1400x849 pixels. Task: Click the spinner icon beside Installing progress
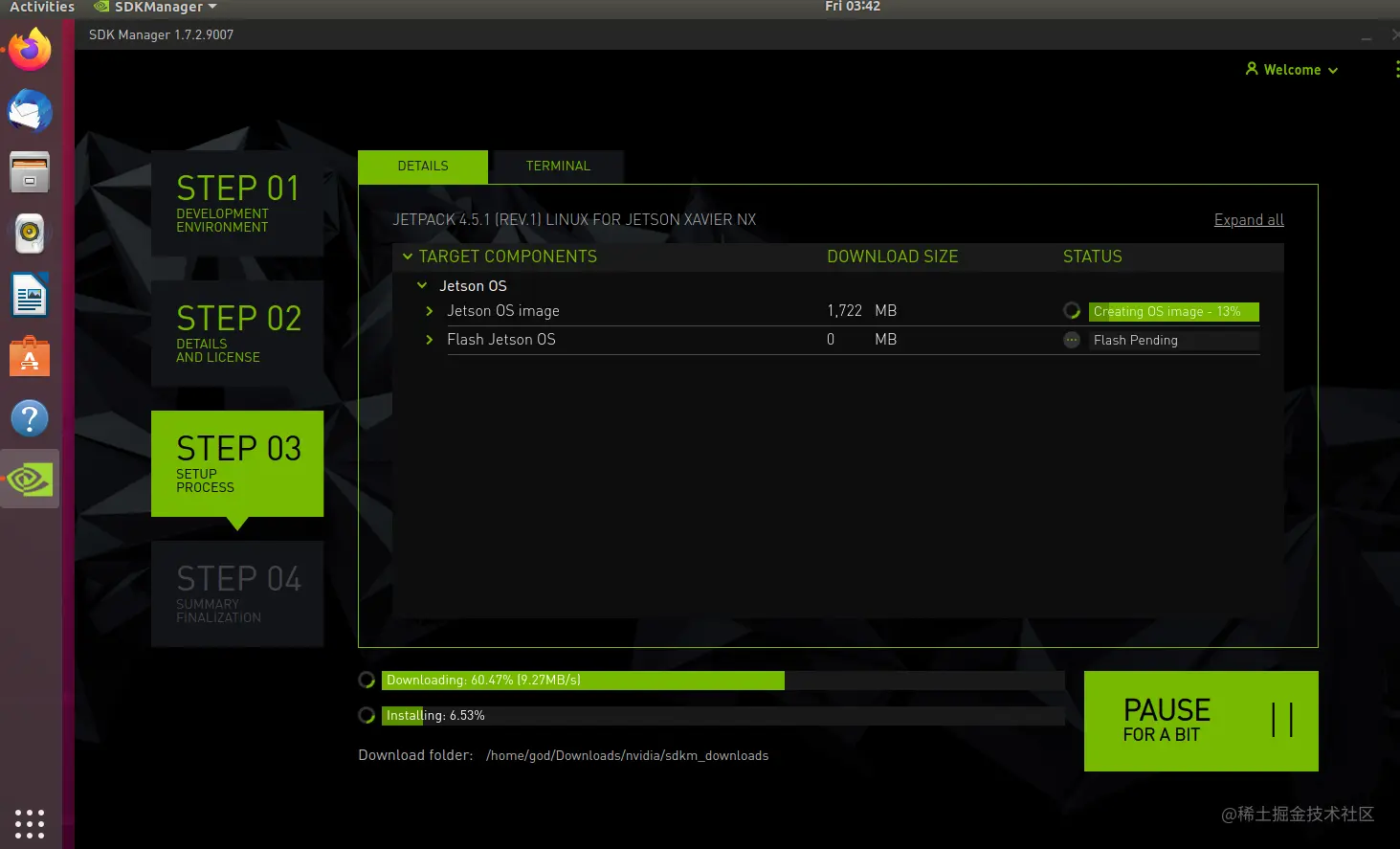[x=367, y=715]
